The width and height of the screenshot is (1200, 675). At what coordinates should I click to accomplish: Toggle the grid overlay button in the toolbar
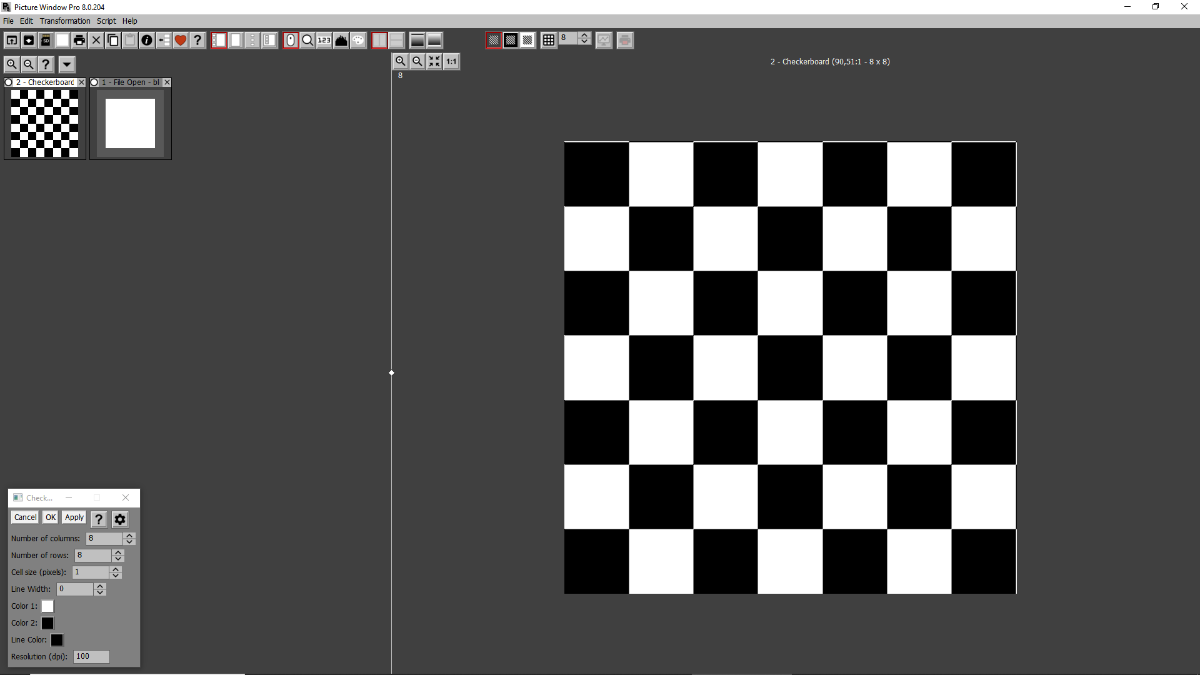point(548,40)
